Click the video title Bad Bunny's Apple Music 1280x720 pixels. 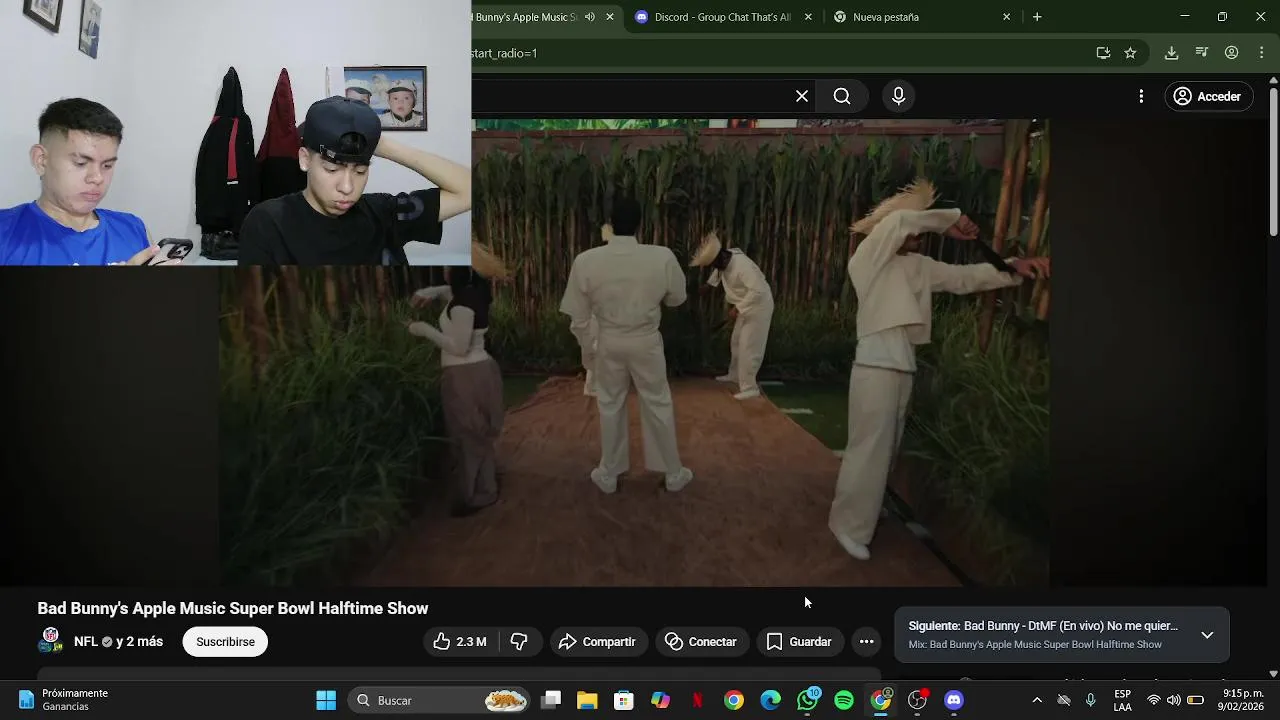pyautogui.click(x=233, y=608)
